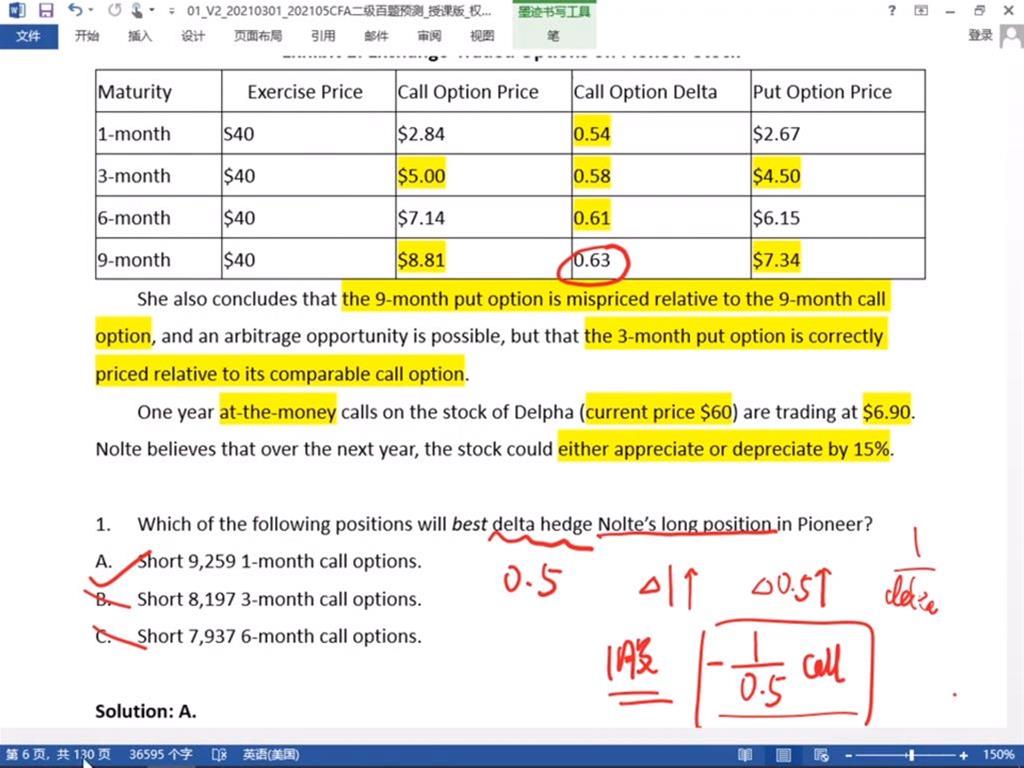Viewport: 1024px width, 768px height.
Task: Click the zoom slider handle
Action: click(910, 755)
